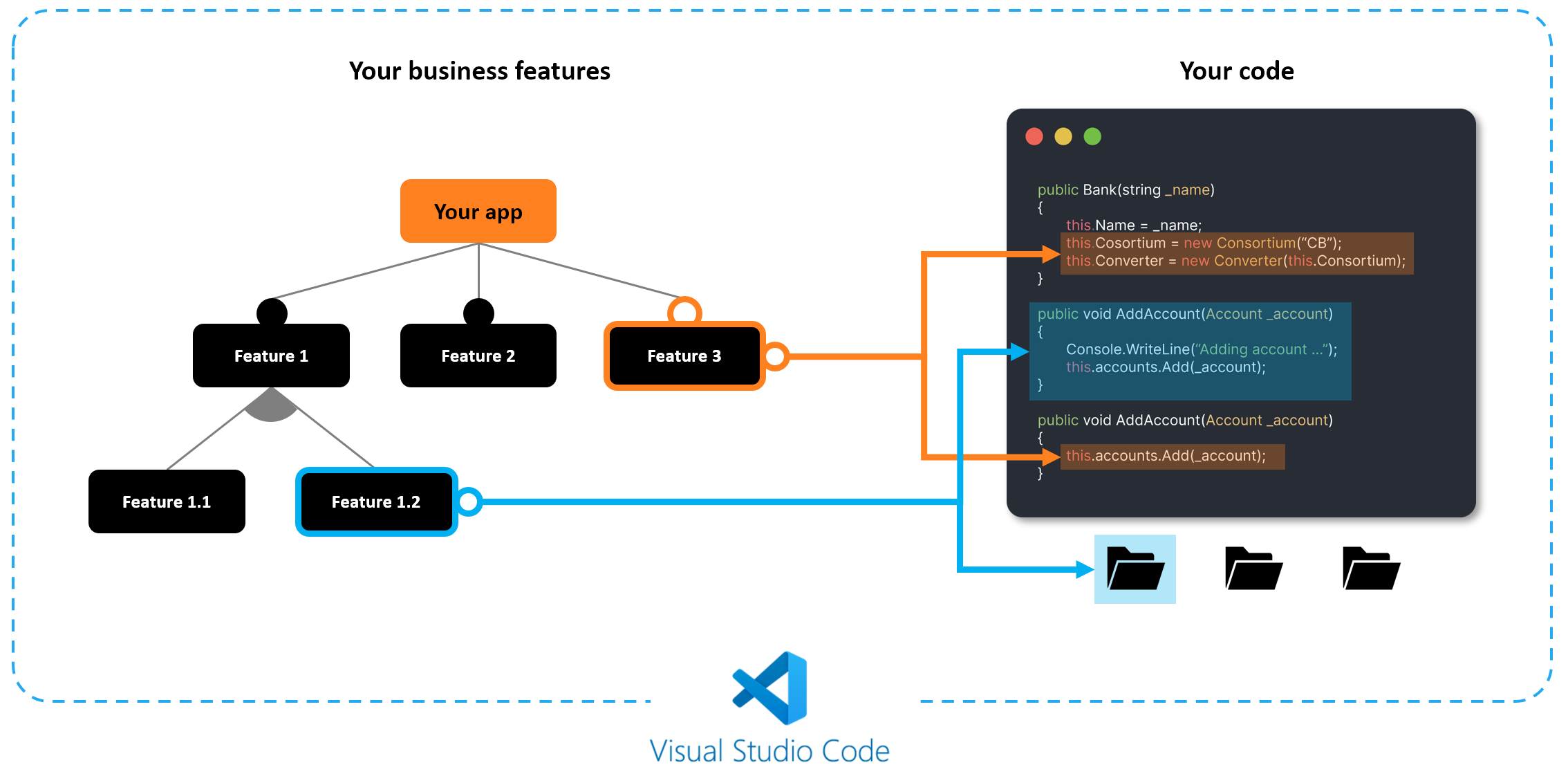The image size is (1568, 774).
Task: Click the green dot in code window
Action: coord(1092,136)
